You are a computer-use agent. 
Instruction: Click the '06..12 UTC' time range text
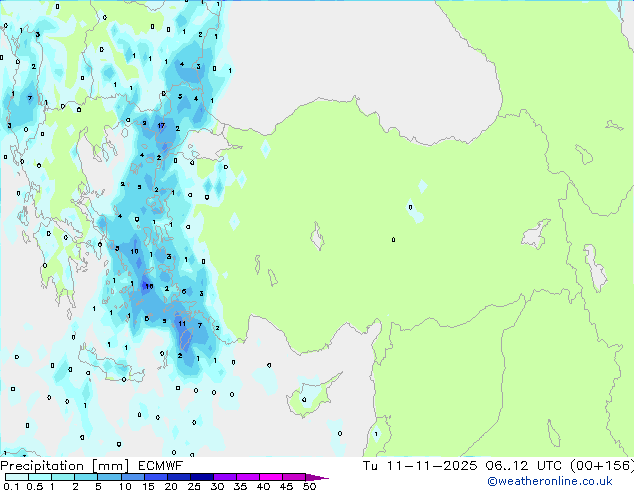(524, 466)
